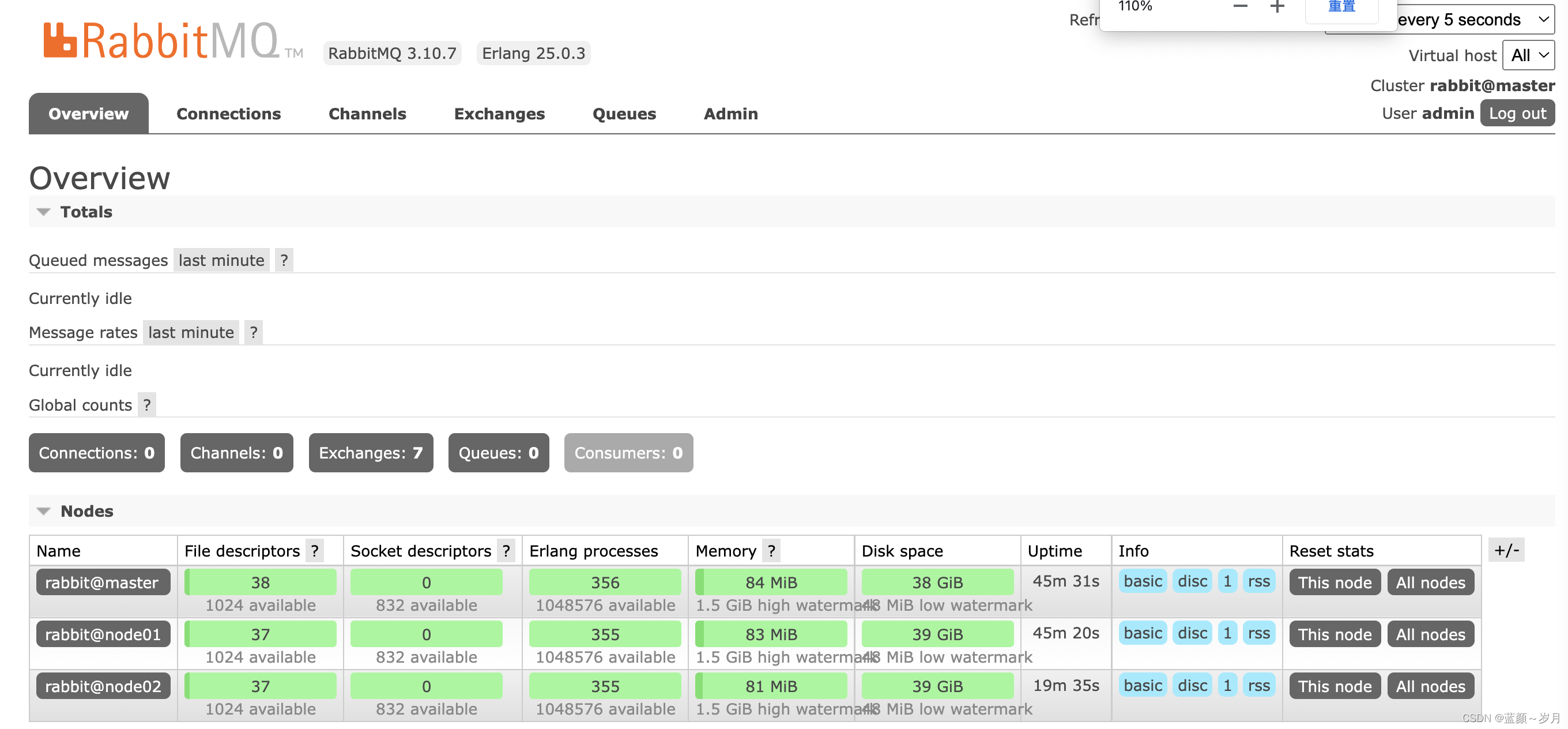This screenshot has width=1568, height=729.
Task: Click browser zoom-out minus icon
Action: 1240,7
